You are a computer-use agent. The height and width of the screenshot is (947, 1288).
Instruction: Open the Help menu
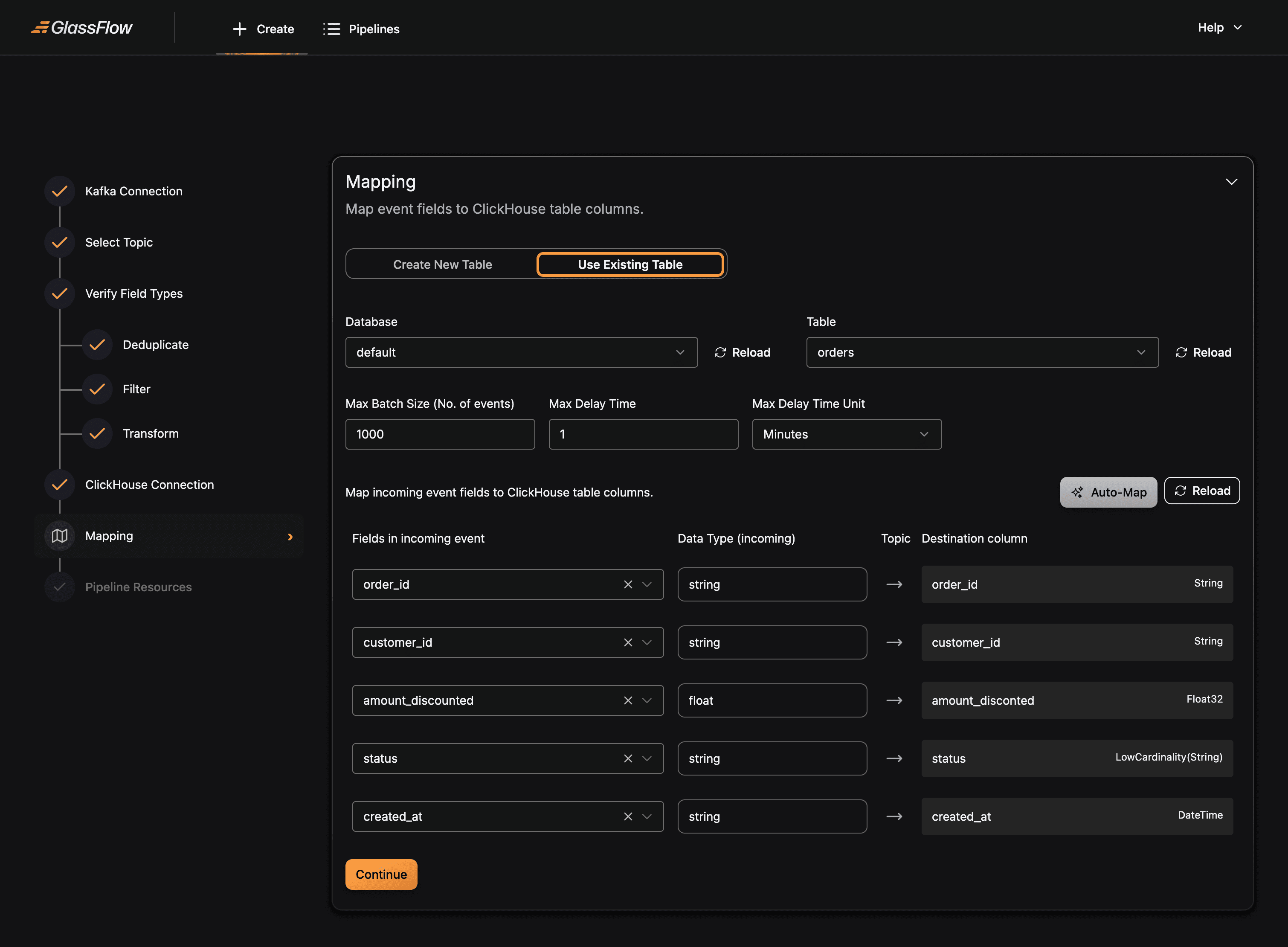1219,28
